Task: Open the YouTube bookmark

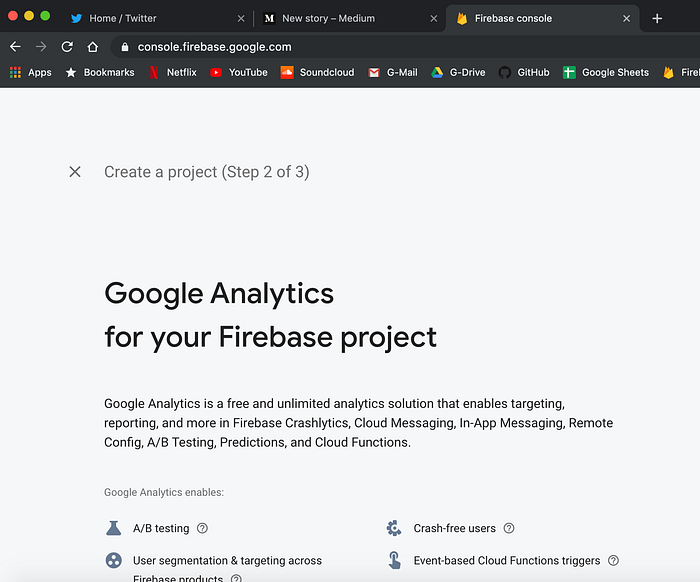Action: 239,72
